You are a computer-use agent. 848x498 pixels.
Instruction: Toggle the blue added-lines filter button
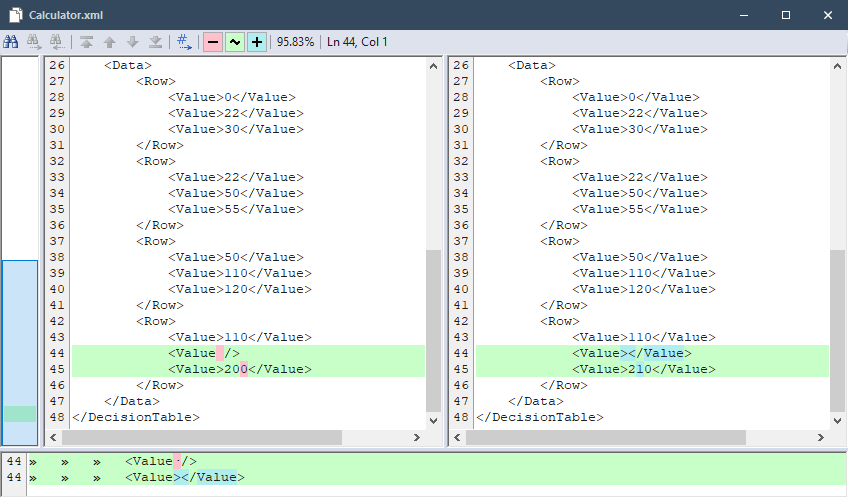[257, 42]
